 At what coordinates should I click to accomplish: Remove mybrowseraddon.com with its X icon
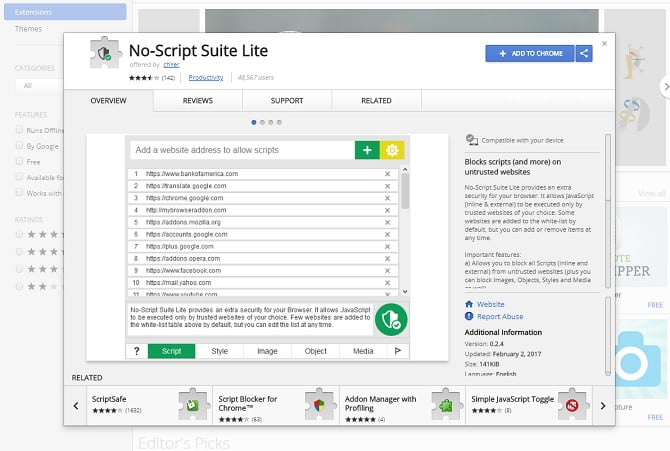(387, 210)
